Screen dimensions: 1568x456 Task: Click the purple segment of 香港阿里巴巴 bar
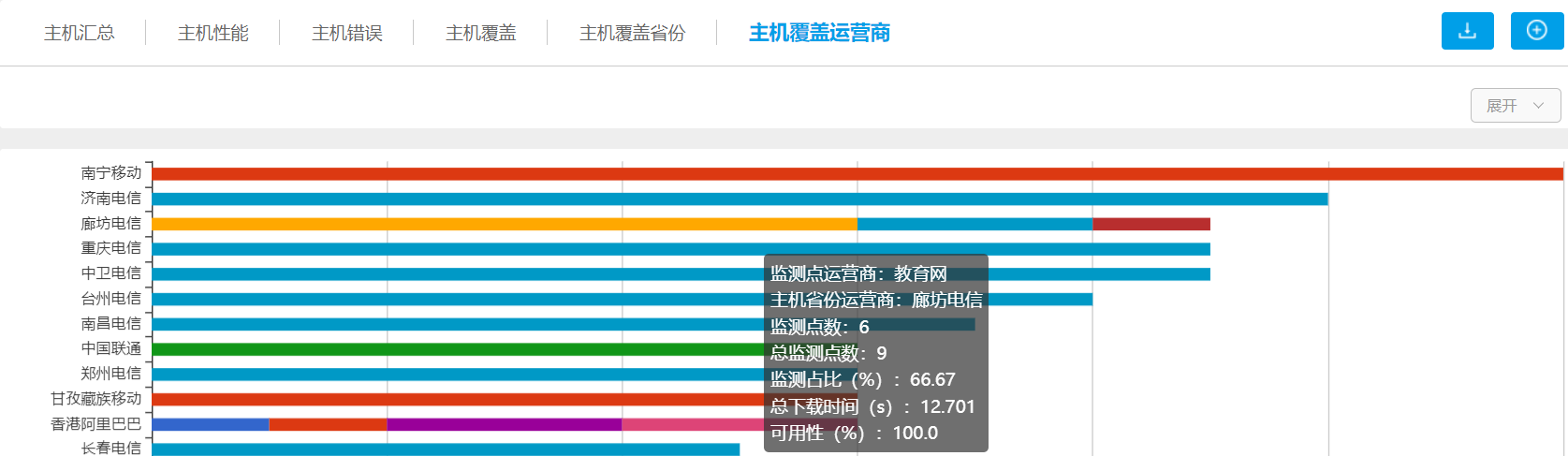504,425
